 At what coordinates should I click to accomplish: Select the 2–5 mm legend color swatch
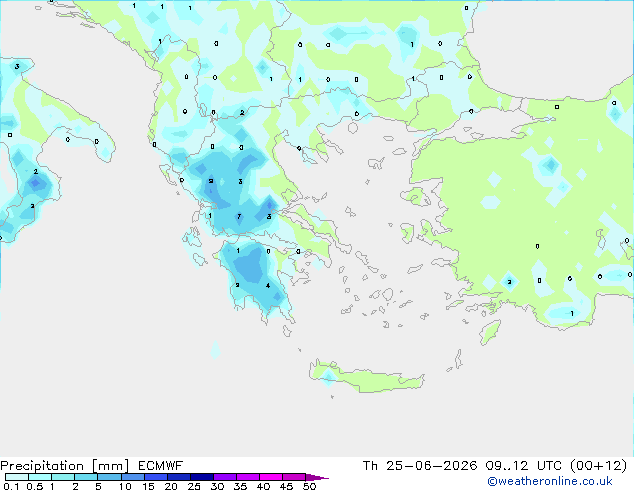(x=86, y=477)
